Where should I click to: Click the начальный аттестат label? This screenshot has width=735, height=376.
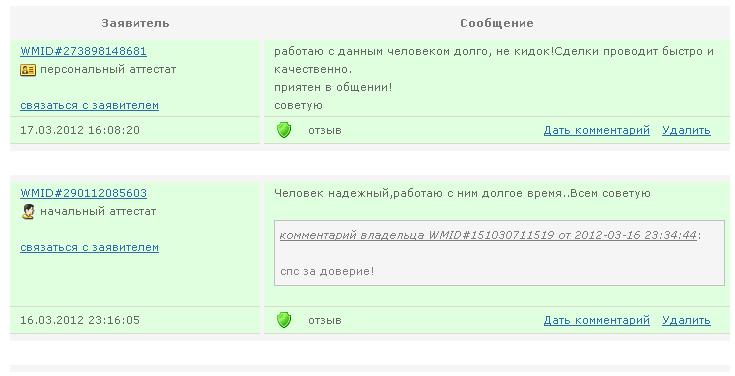[98, 211]
